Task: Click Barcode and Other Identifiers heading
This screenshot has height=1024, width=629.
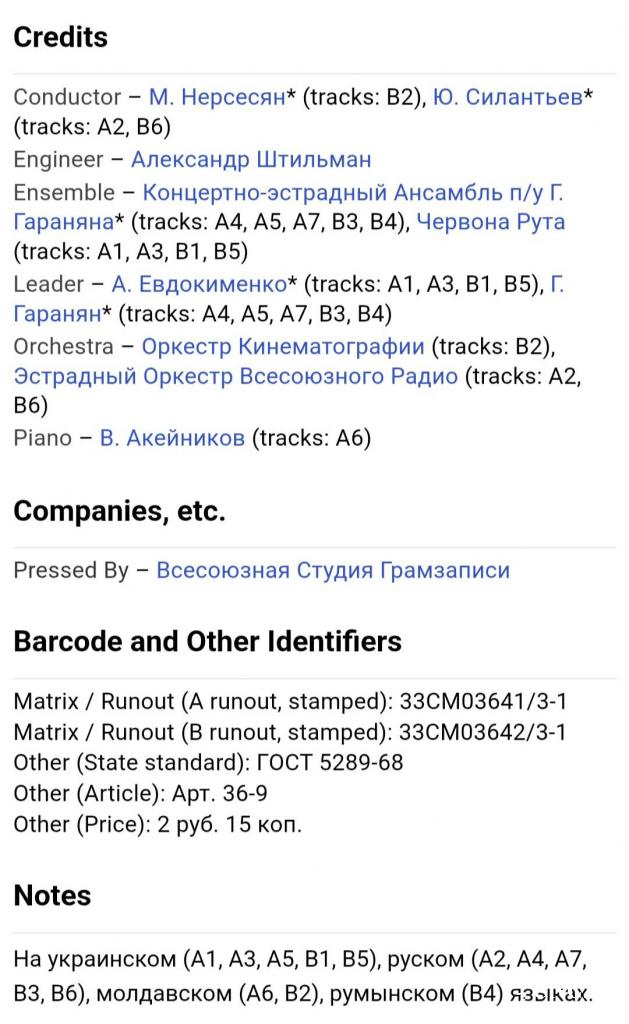Action: [x=207, y=641]
